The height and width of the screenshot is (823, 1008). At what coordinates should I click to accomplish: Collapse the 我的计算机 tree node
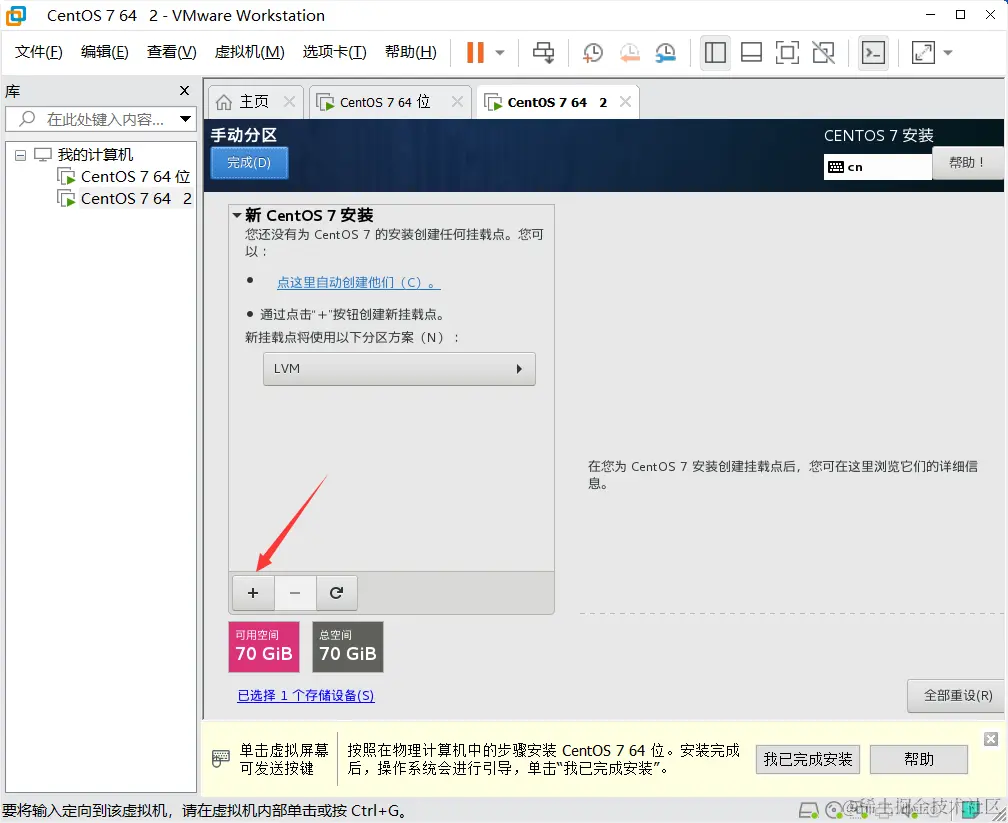20,154
